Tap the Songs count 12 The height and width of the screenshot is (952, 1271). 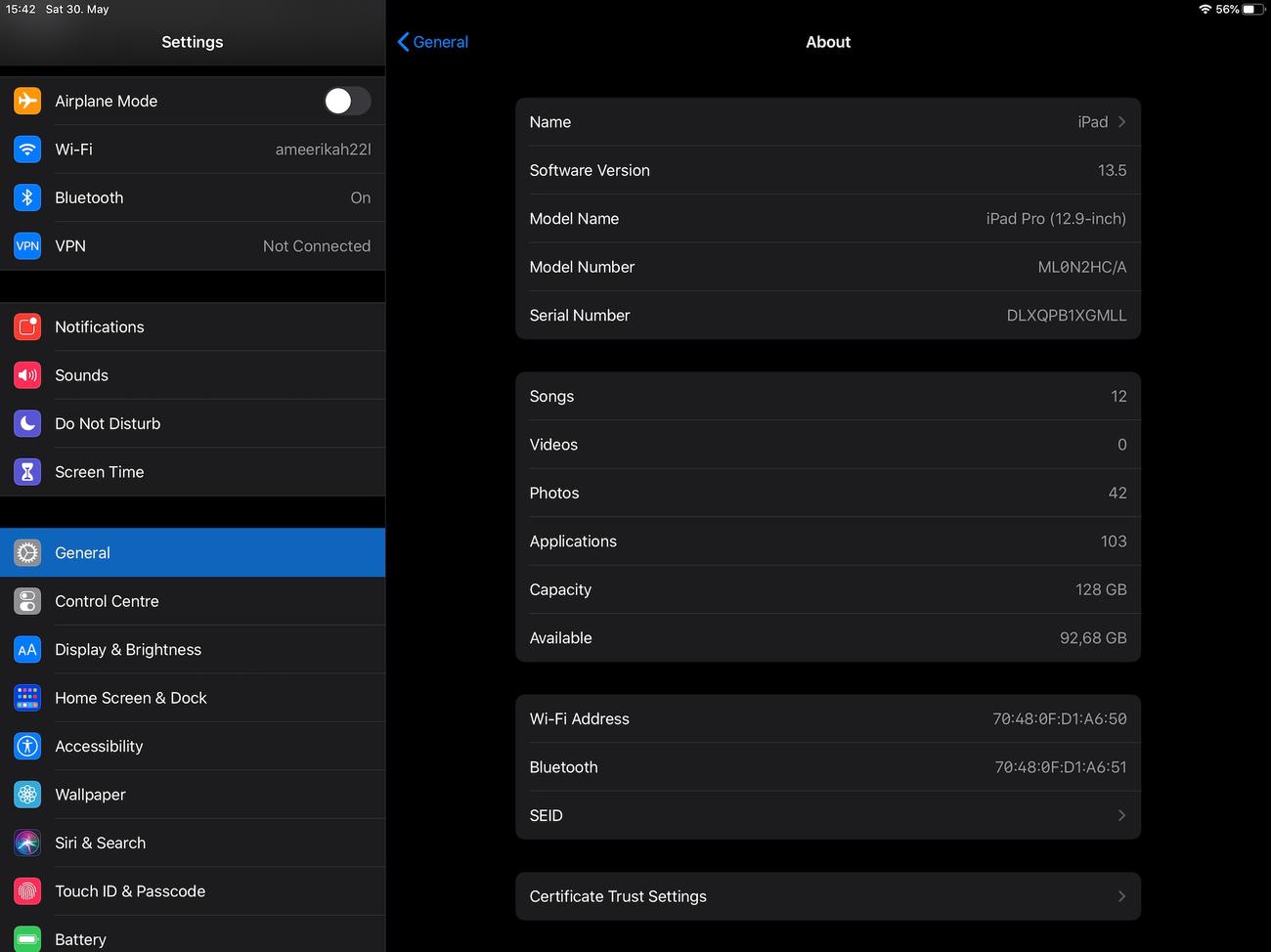coord(1118,396)
